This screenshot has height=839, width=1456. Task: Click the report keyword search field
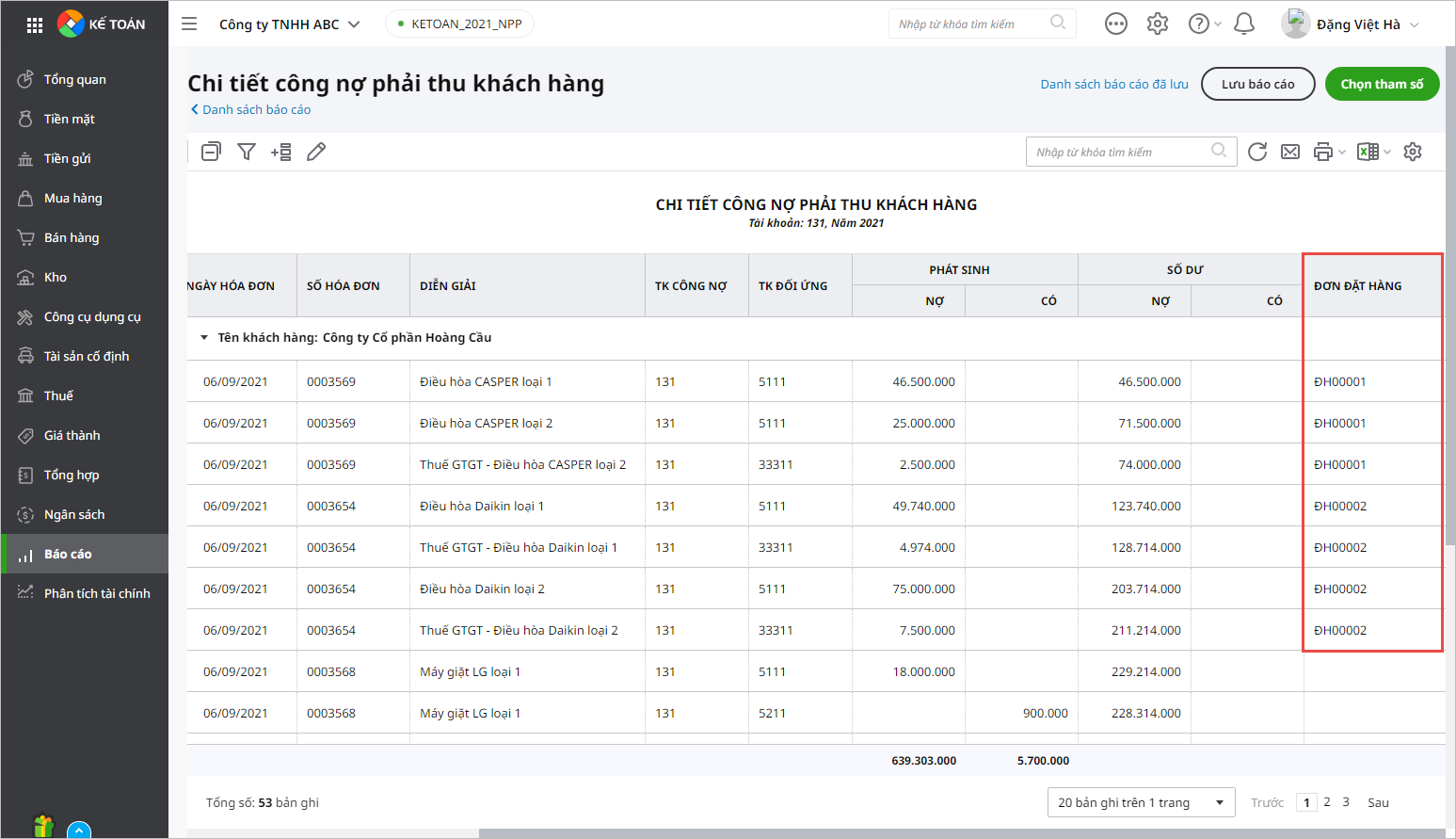pos(1120,152)
